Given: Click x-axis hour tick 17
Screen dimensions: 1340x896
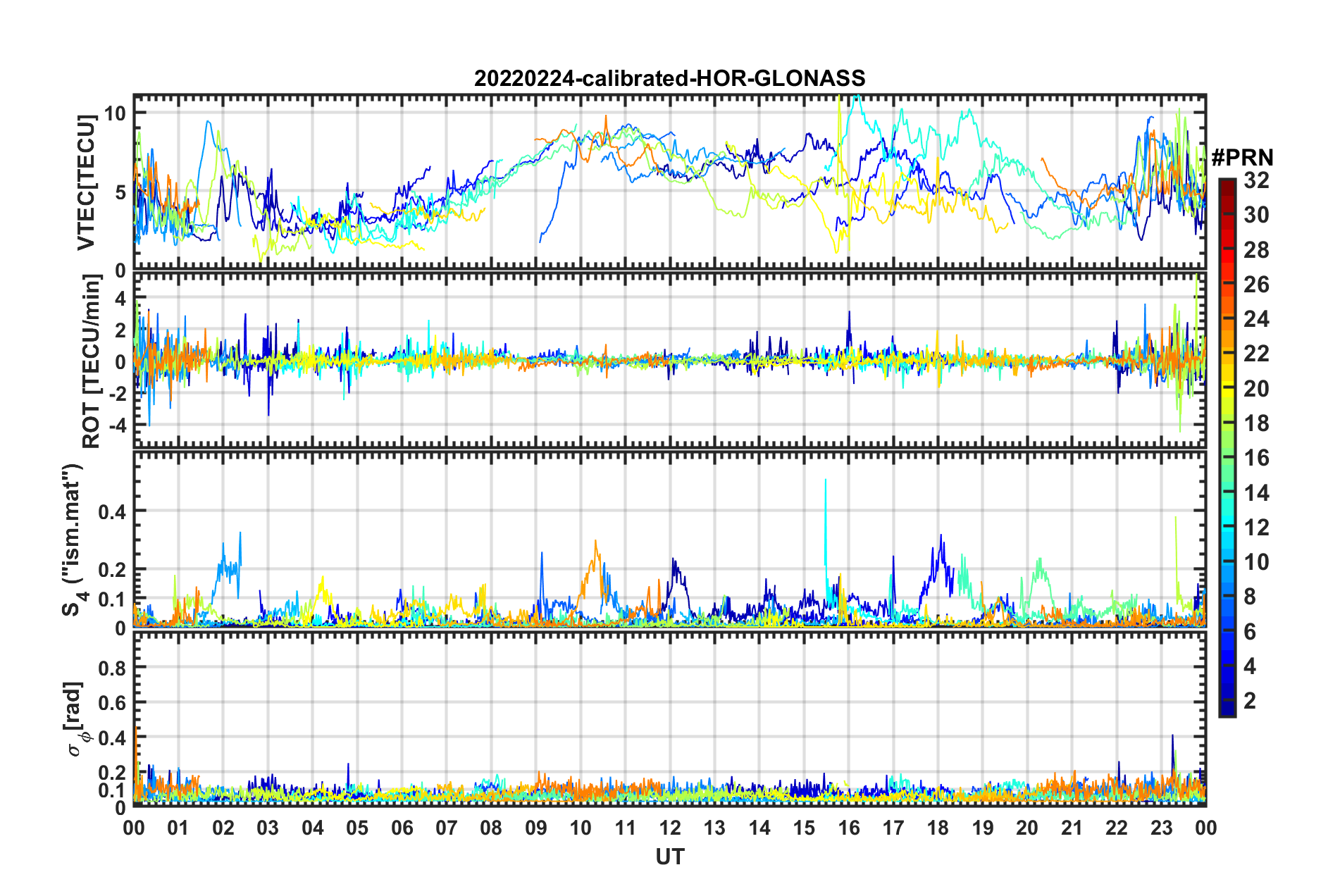Looking at the screenshot, I should [x=893, y=828].
